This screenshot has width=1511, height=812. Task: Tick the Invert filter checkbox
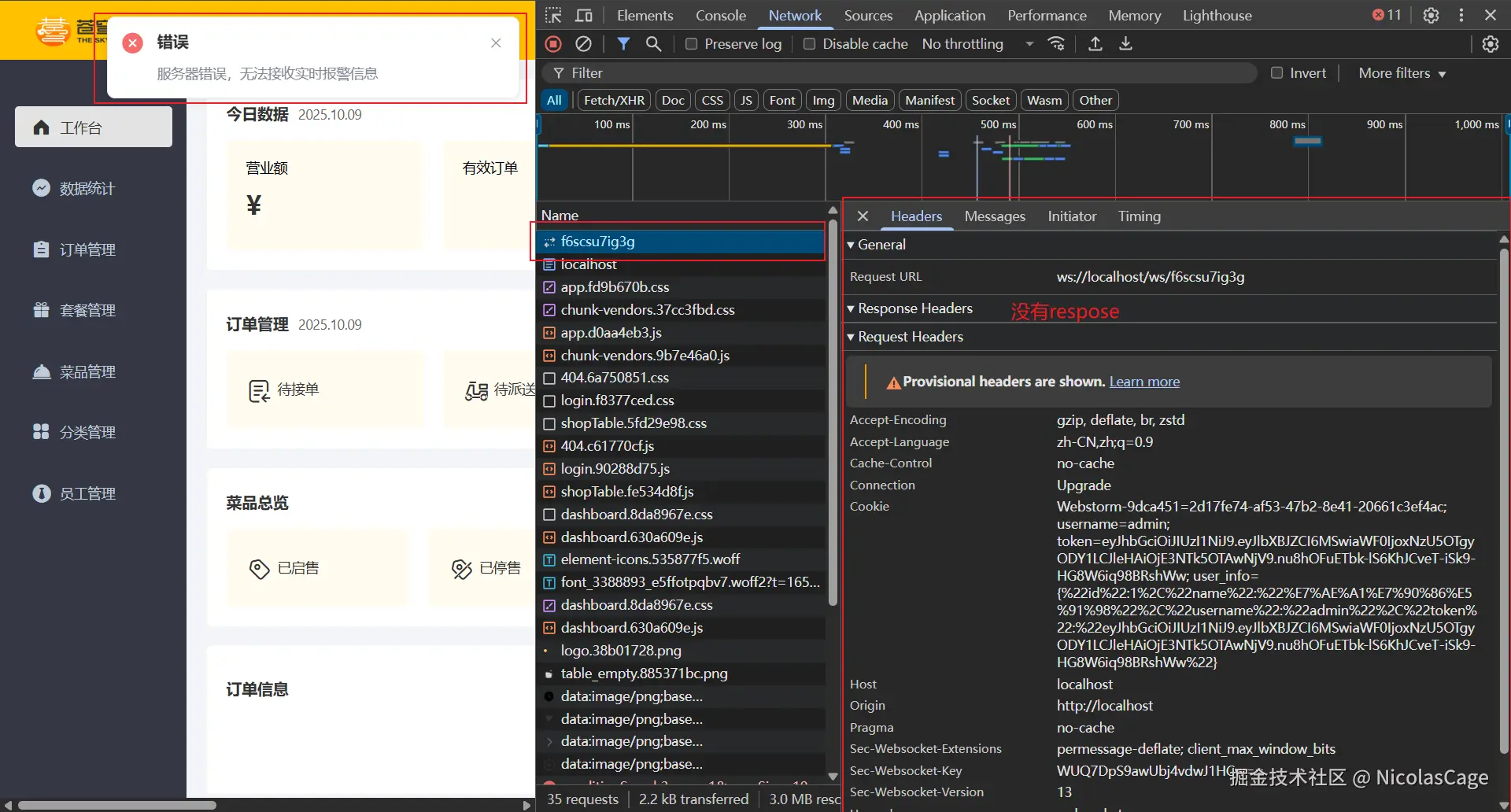(x=1276, y=73)
